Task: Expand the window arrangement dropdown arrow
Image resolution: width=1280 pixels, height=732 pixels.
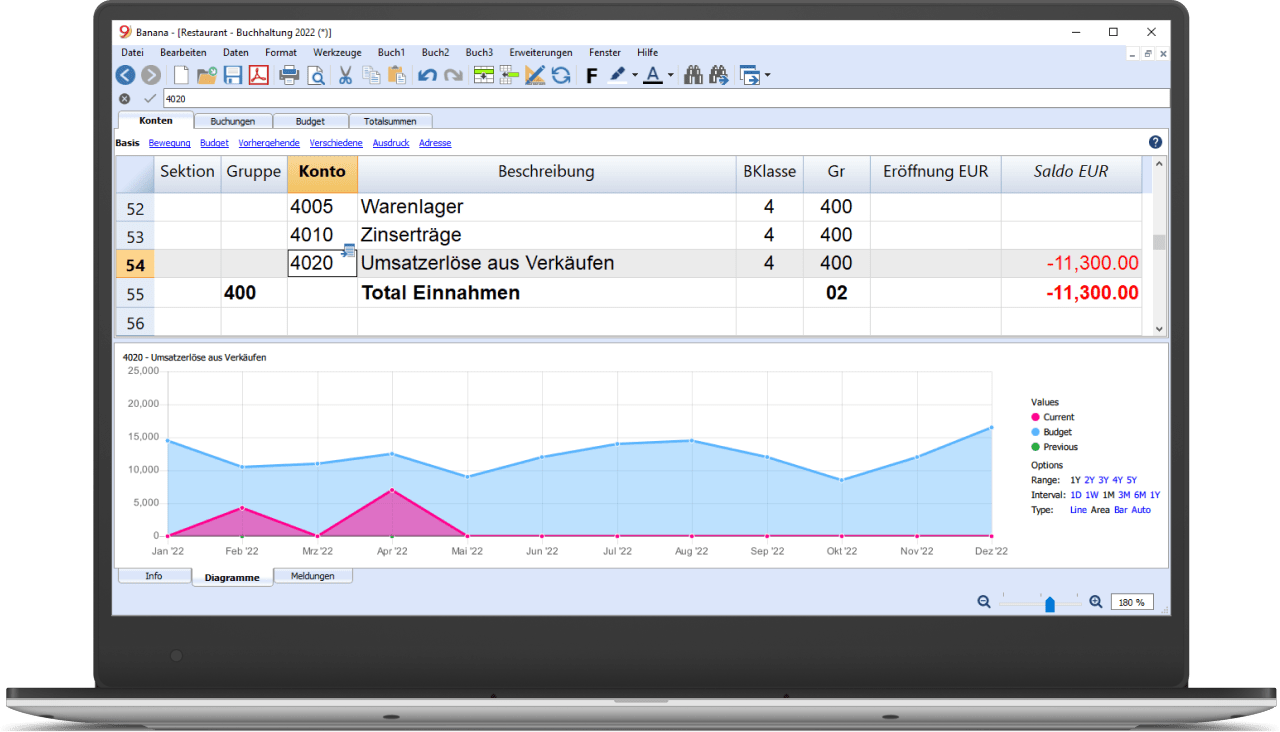Action: [x=767, y=76]
